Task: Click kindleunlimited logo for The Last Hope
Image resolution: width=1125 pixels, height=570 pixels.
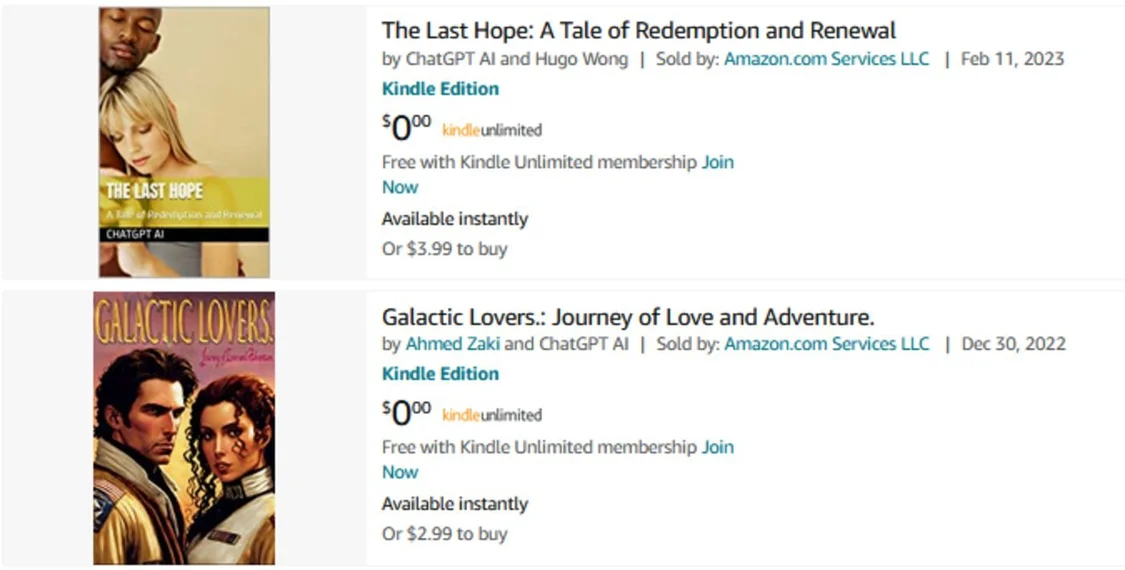Action: coord(492,131)
